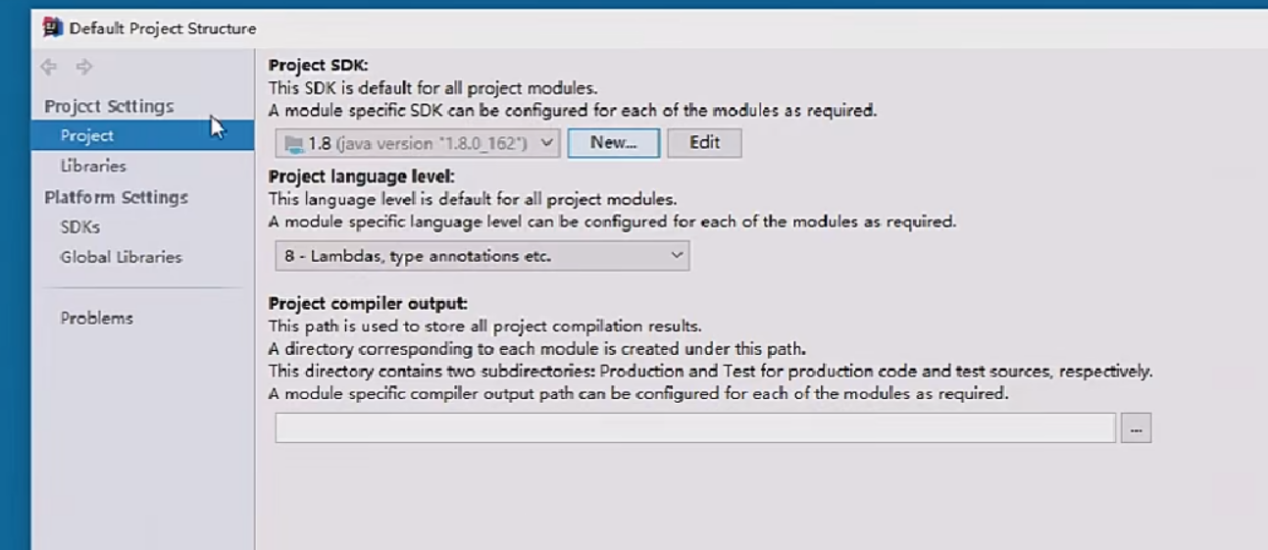Click the Project Settings section header

(109, 106)
